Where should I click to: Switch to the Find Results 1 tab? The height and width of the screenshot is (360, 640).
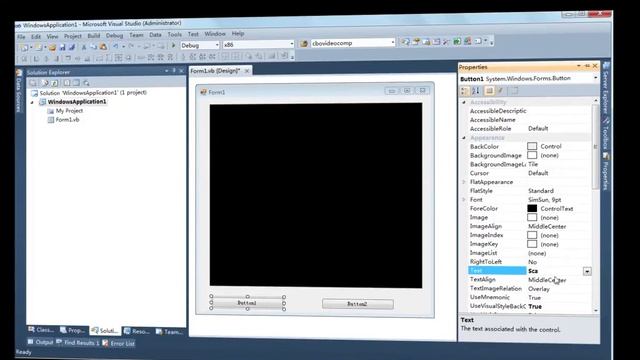[78, 342]
